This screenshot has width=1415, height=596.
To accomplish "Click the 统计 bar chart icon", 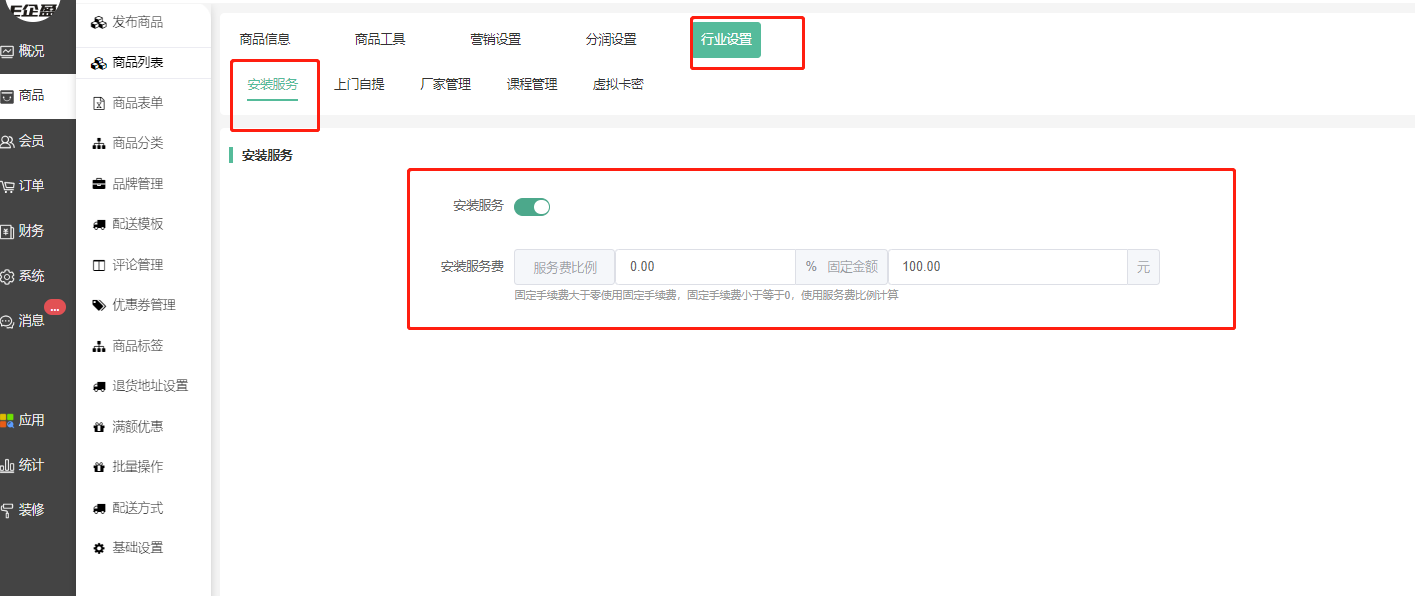I will (7, 465).
